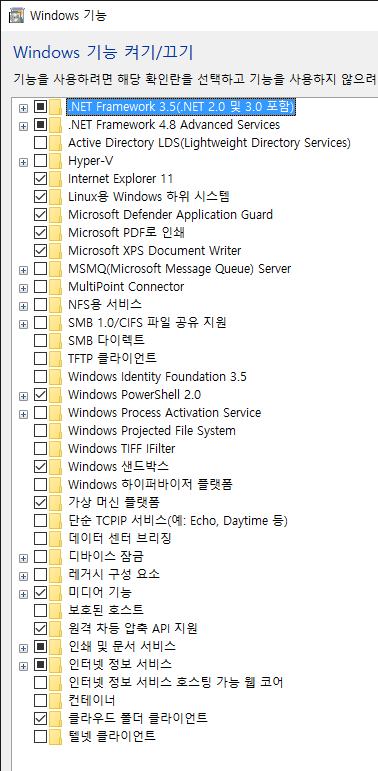Click the Windows Features title bar icon
This screenshot has height=771, width=378.
coord(16,15)
